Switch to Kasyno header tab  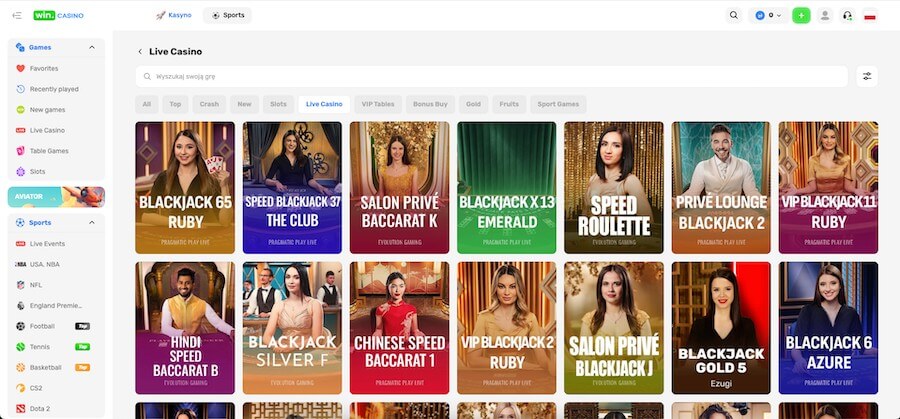174,15
